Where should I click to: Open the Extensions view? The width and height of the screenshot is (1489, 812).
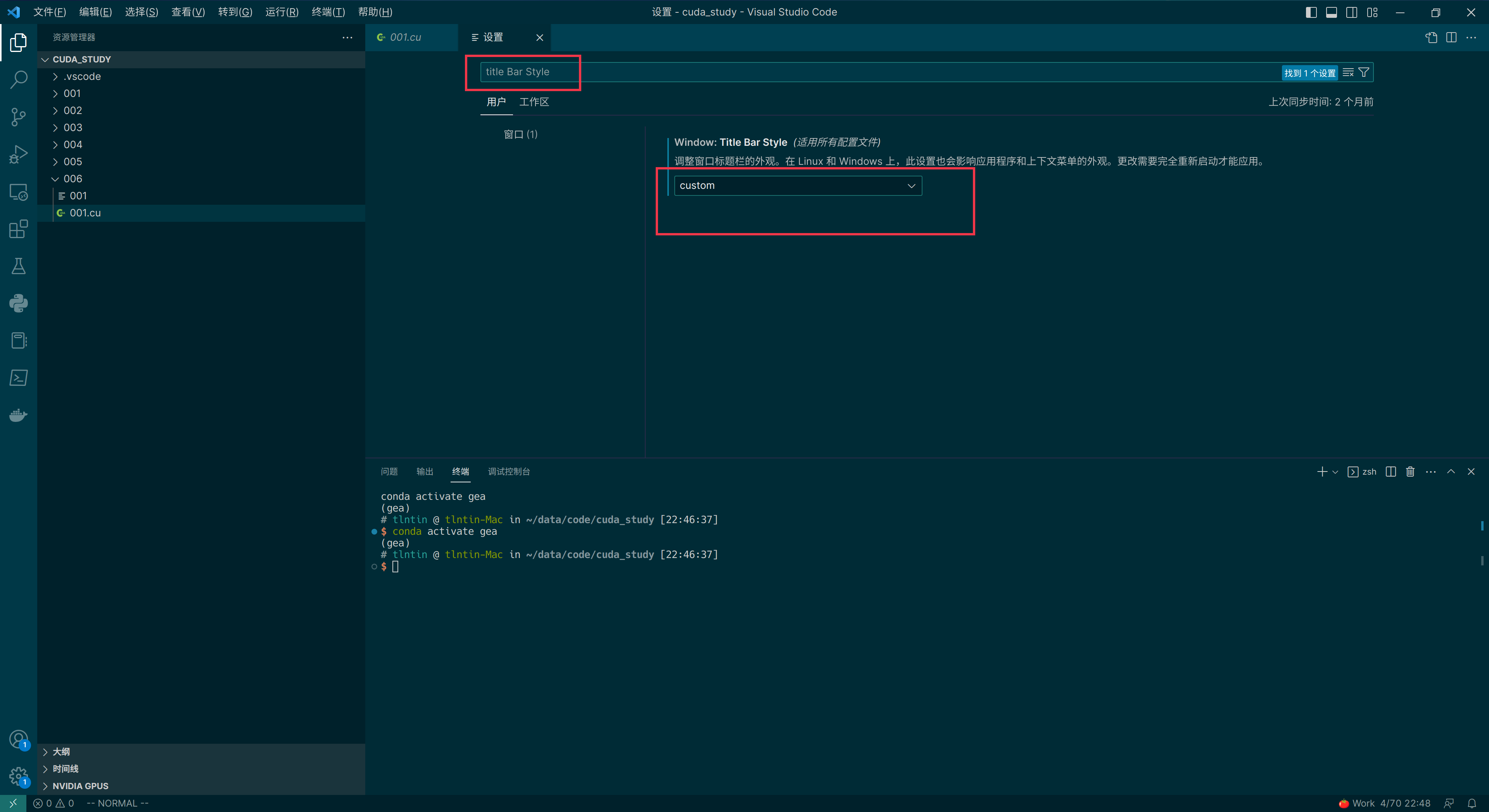(19, 229)
